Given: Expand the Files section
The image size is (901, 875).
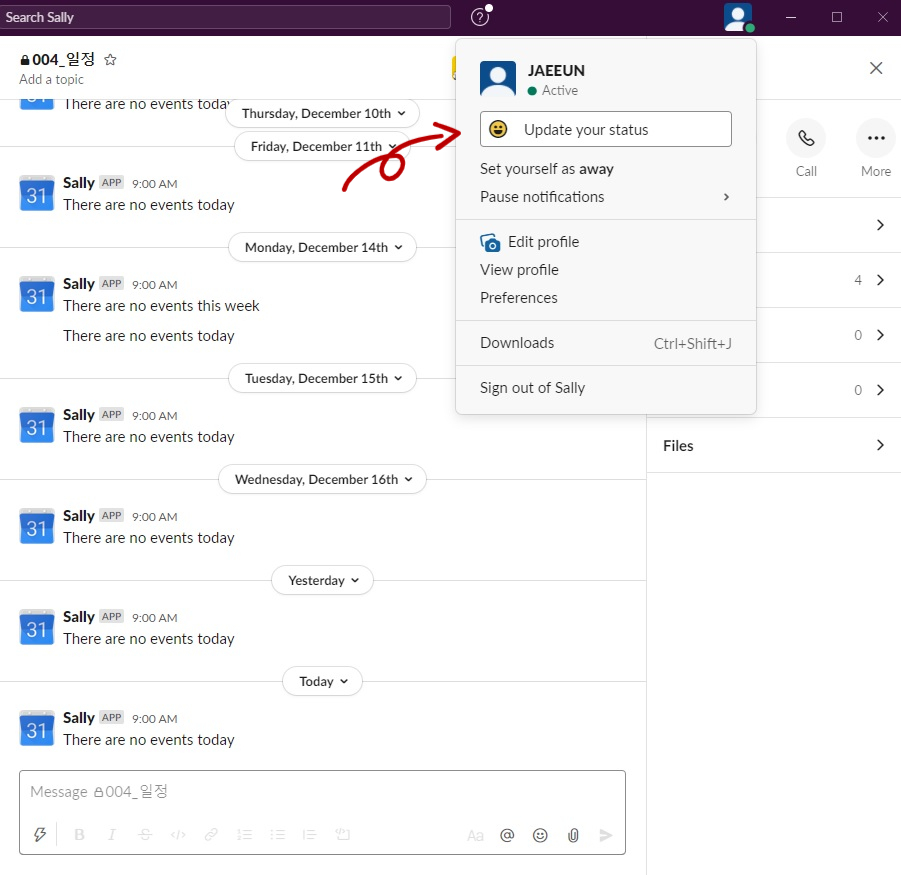Looking at the screenshot, I should 773,446.
